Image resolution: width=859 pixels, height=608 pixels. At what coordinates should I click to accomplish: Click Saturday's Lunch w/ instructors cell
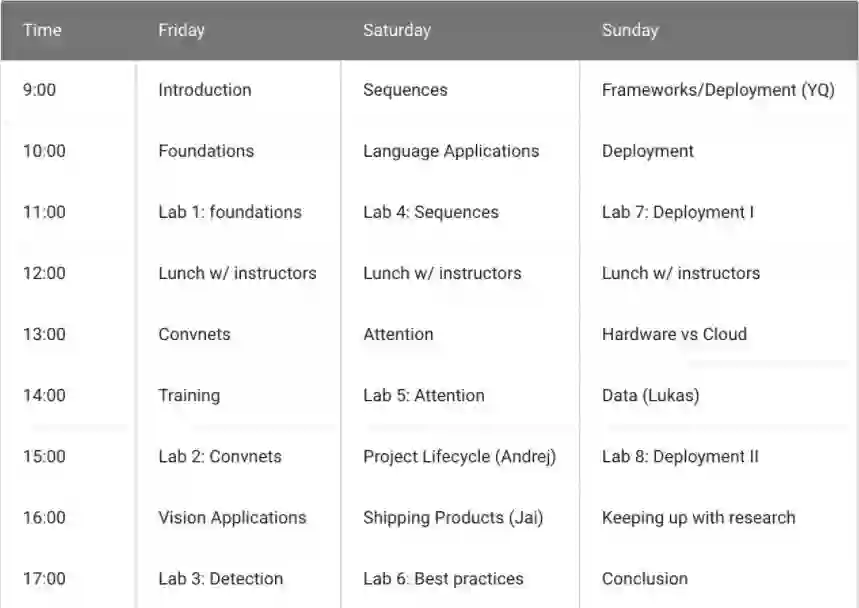tap(441, 273)
